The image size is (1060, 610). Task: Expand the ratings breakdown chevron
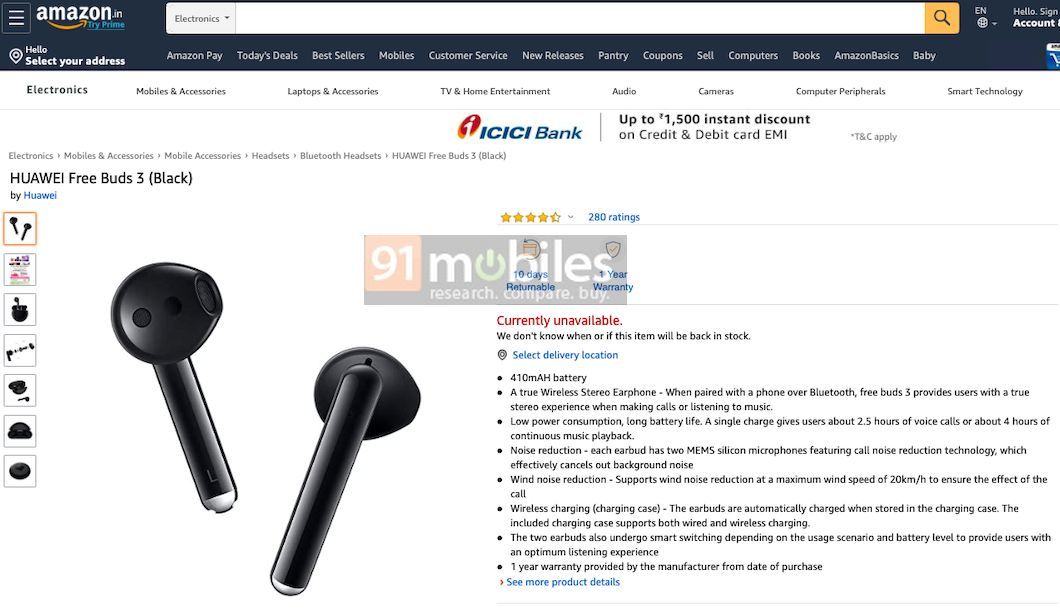pos(571,217)
